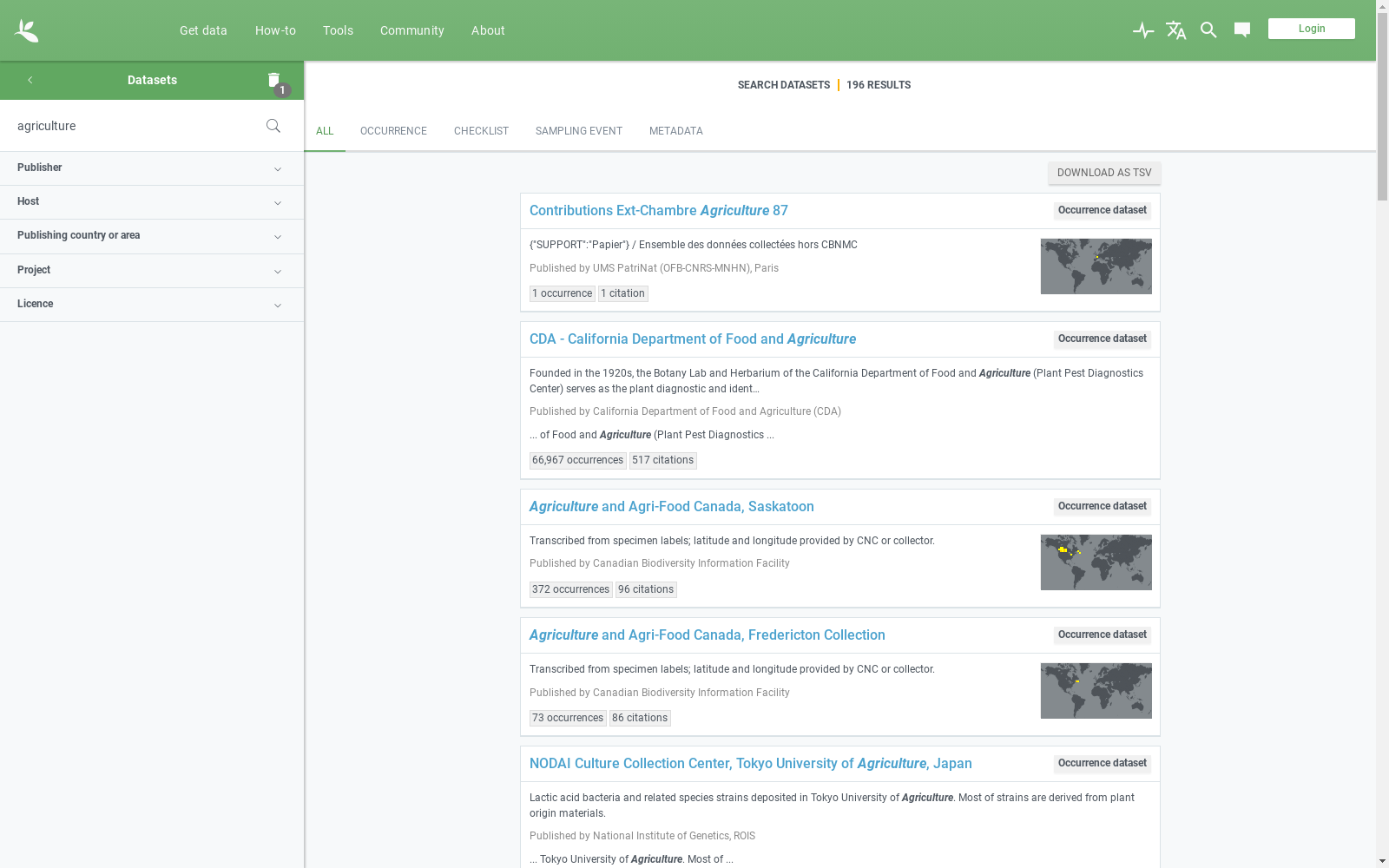The width and height of the screenshot is (1389, 868).
Task: Click the 1 occurrence badge
Action: click(563, 294)
